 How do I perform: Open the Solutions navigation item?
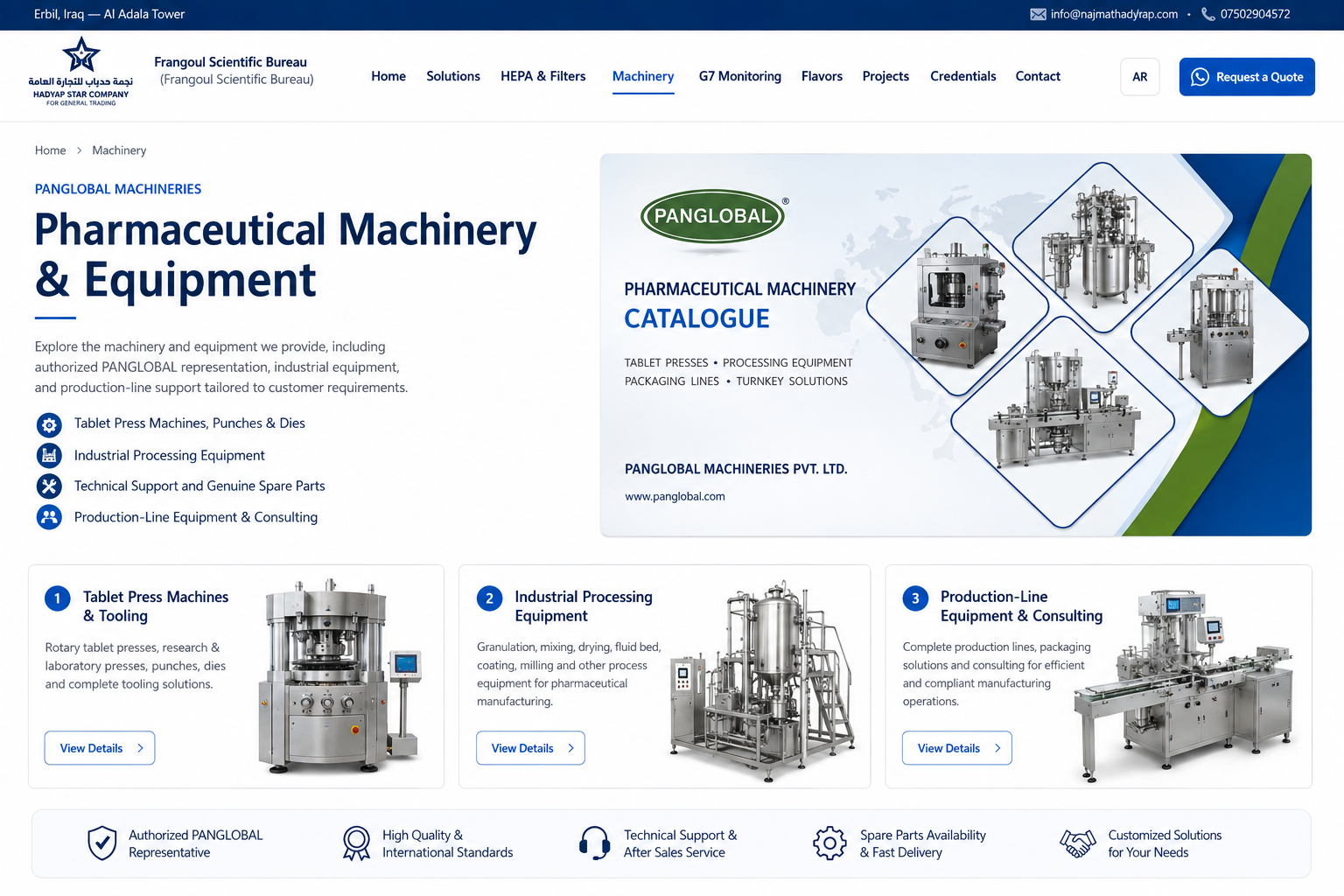click(x=453, y=76)
